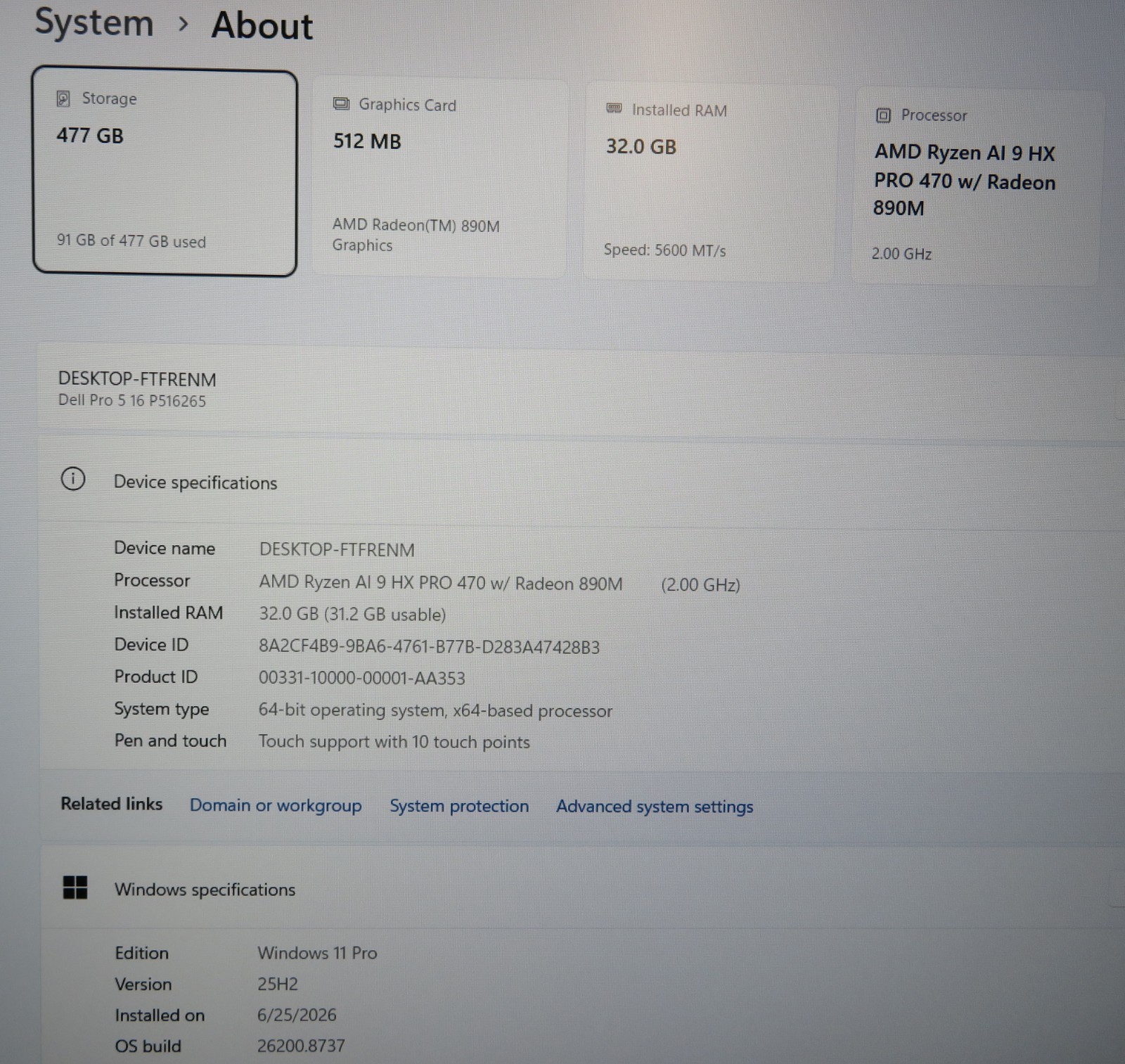Click the Windows logo icon beside Windows specifications
The image size is (1125, 1064).
75,887
